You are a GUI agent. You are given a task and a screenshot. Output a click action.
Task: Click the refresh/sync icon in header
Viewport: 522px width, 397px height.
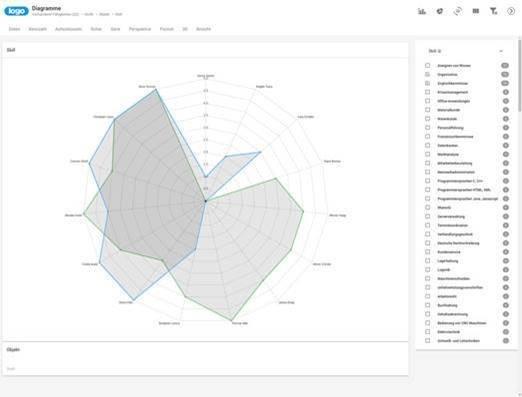click(x=458, y=11)
